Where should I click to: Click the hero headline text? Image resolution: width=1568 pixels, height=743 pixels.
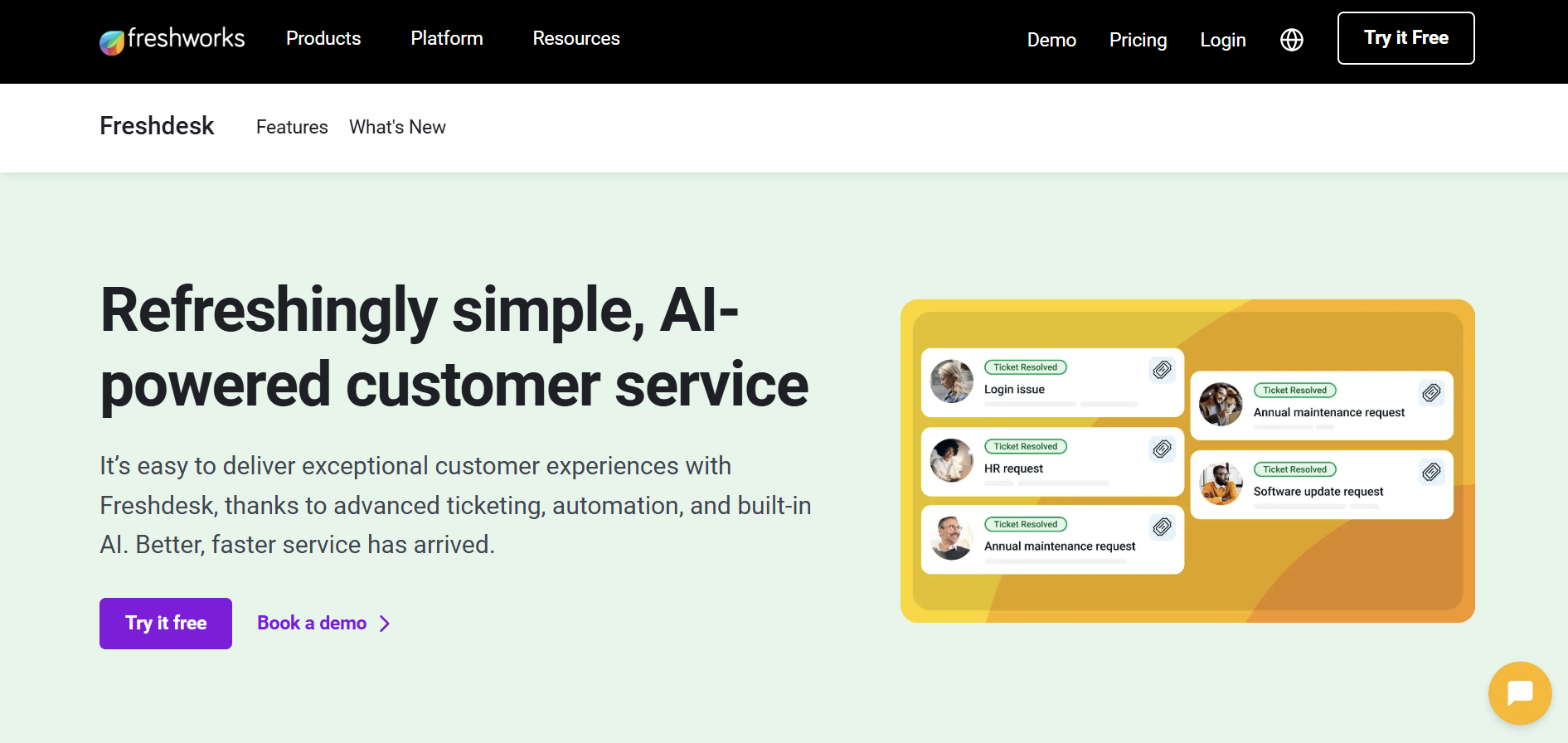click(x=454, y=347)
